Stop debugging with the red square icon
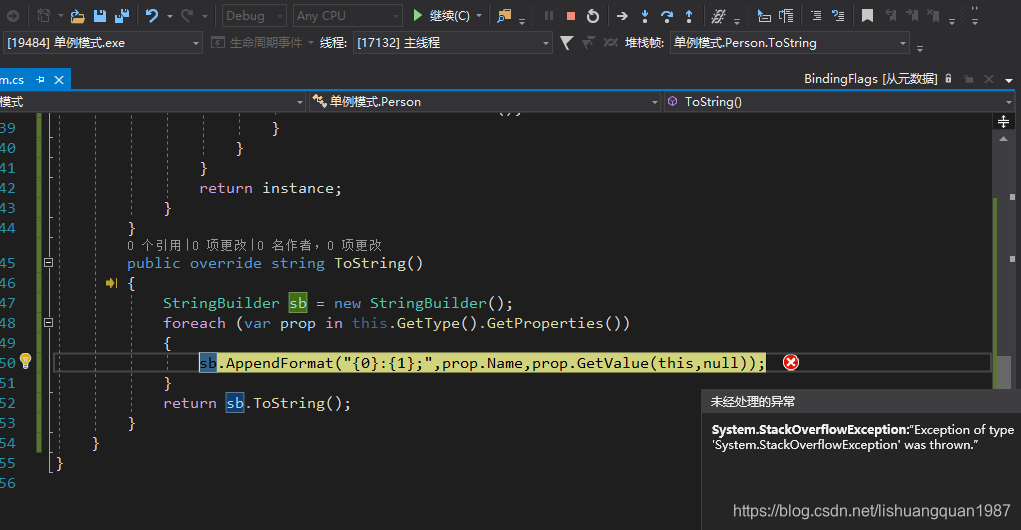 pos(571,16)
